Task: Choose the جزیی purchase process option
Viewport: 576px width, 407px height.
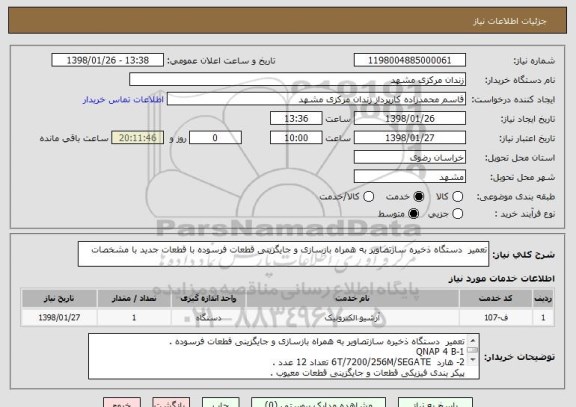Action: click(x=457, y=214)
